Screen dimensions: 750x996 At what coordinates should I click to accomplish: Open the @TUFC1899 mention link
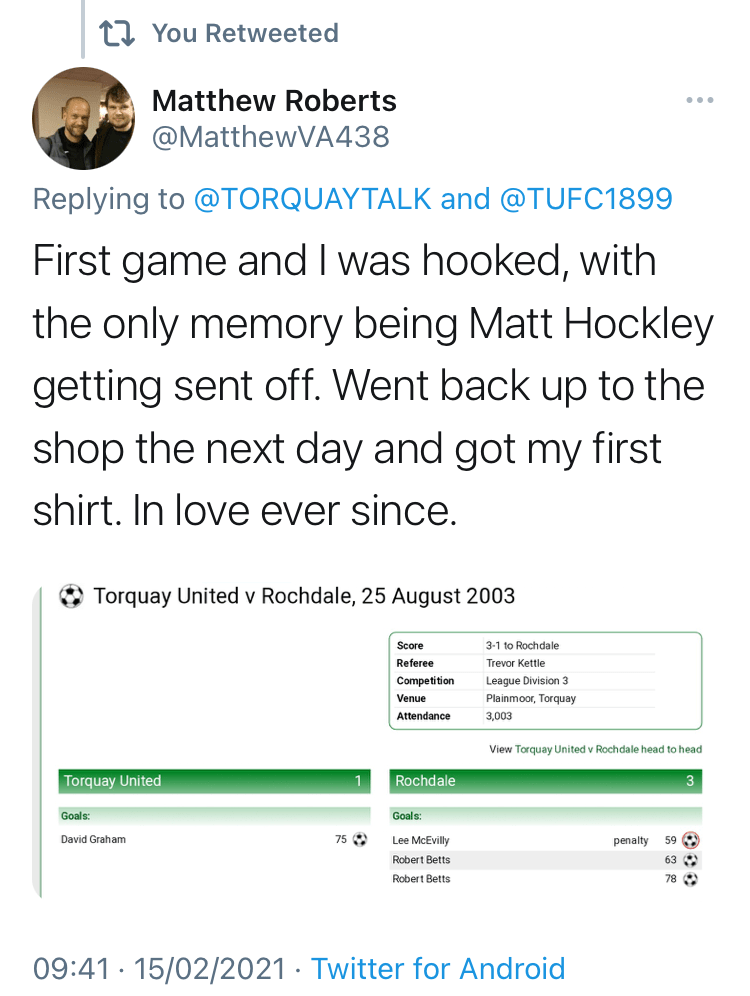585,199
